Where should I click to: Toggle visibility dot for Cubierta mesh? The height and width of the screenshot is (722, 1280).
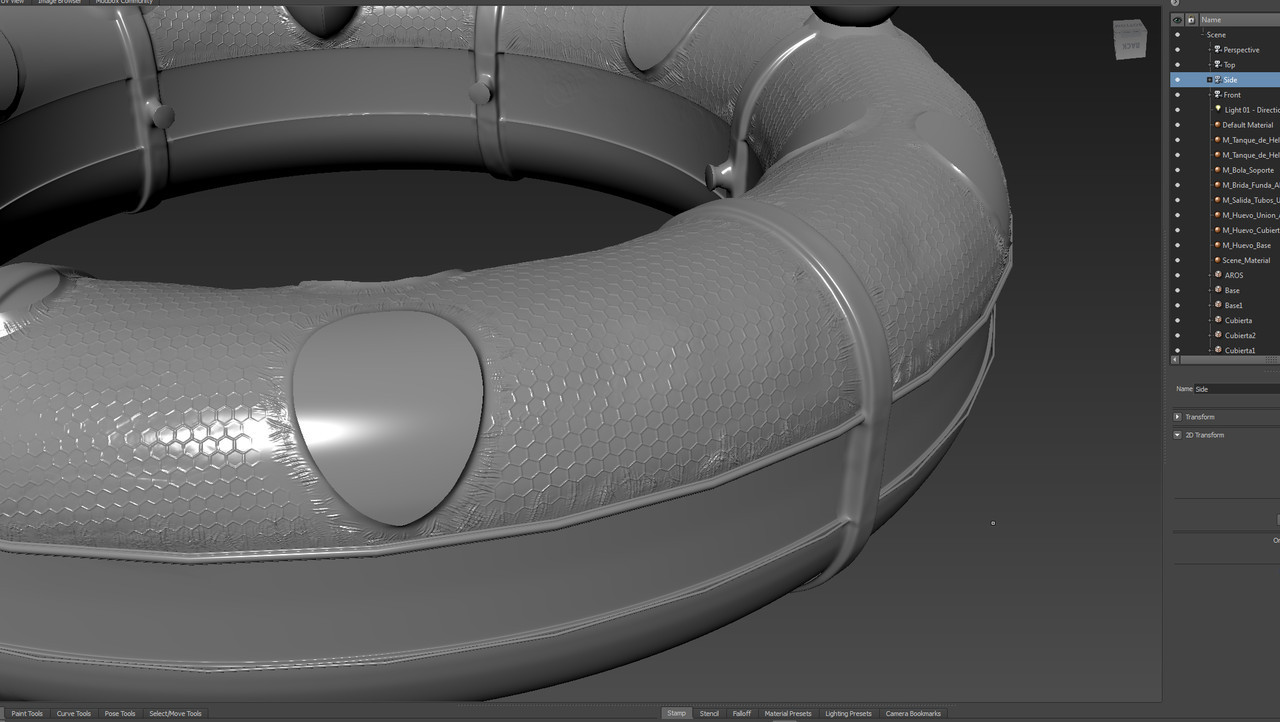coord(1177,320)
